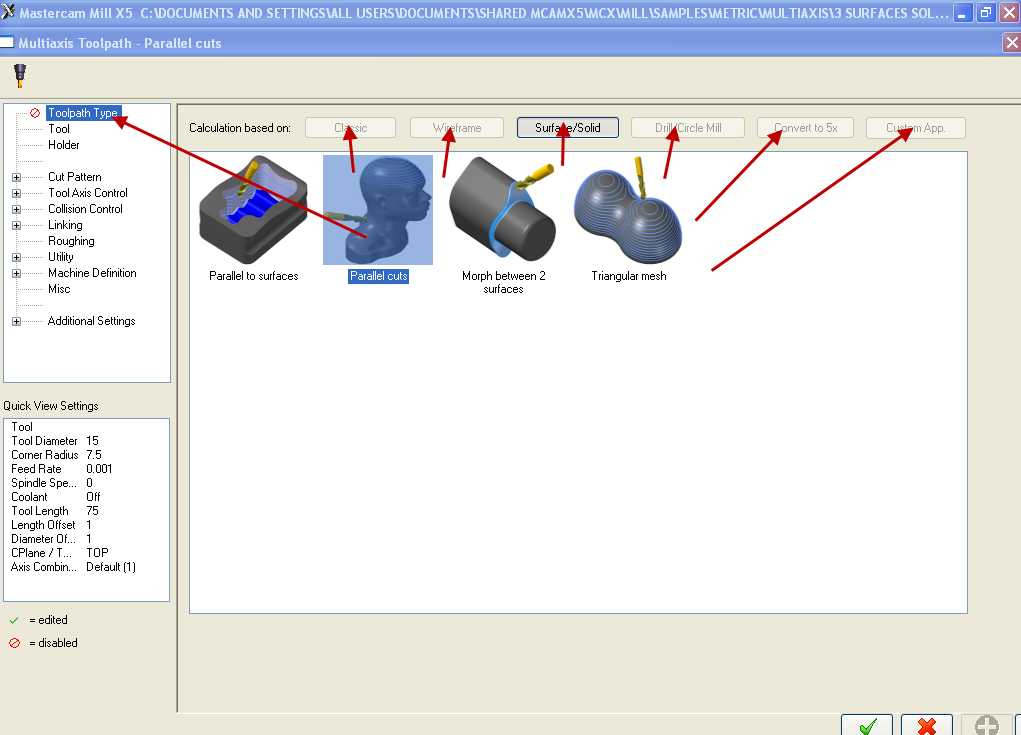Expand the Cut Pattern tree node
Screen dimensions: 1021x735
(x=16, y=177)
